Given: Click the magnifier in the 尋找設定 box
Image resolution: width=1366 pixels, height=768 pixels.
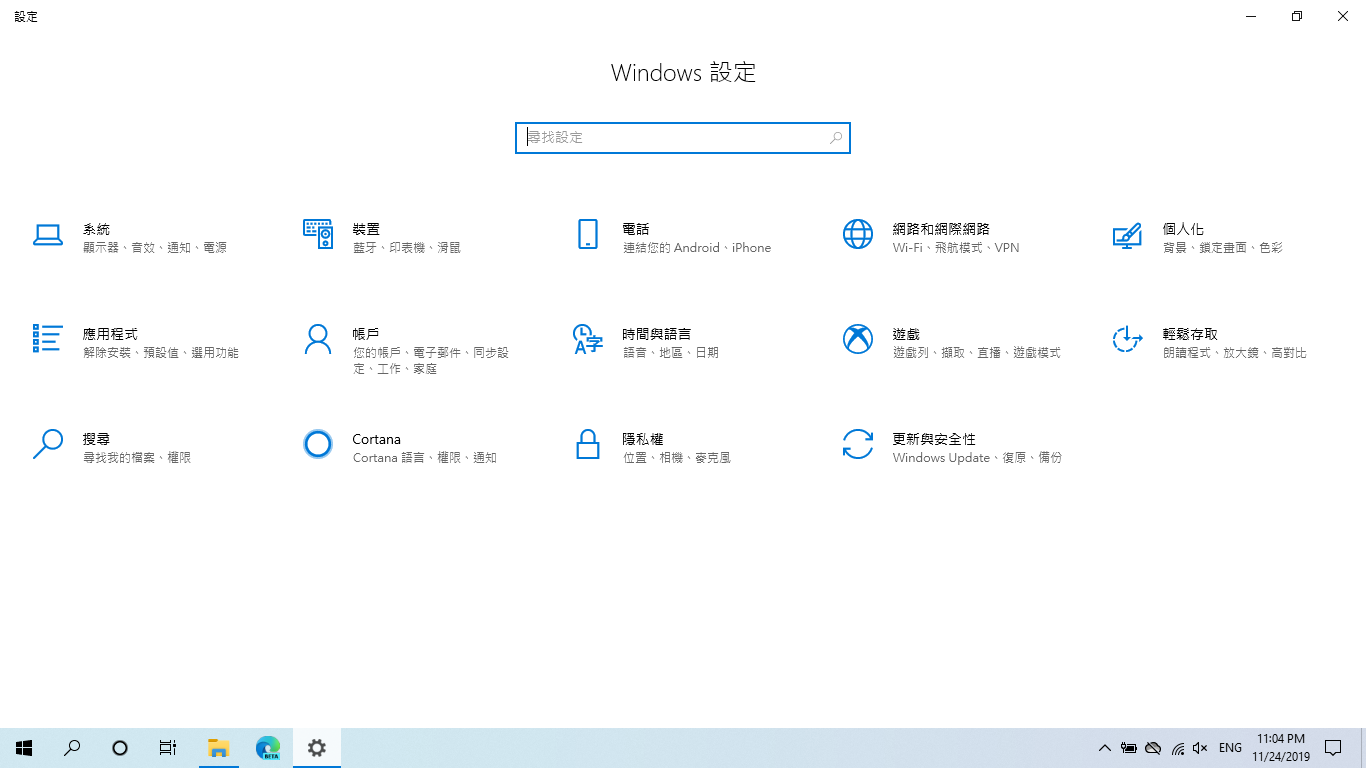Looking at the screenshot, I should coord(836,138).
